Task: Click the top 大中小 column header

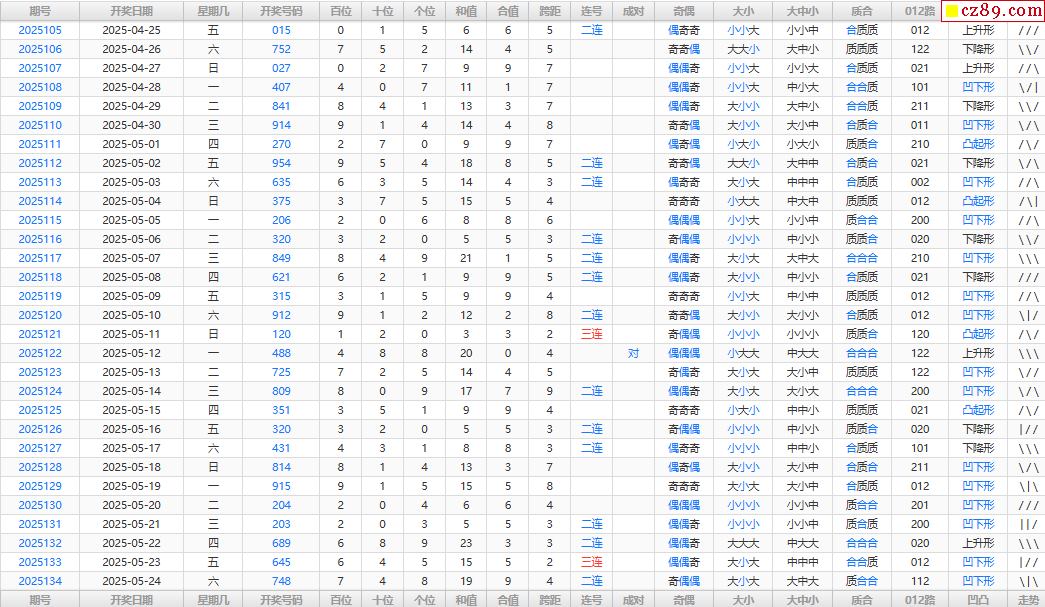Action: click(802, 11)
